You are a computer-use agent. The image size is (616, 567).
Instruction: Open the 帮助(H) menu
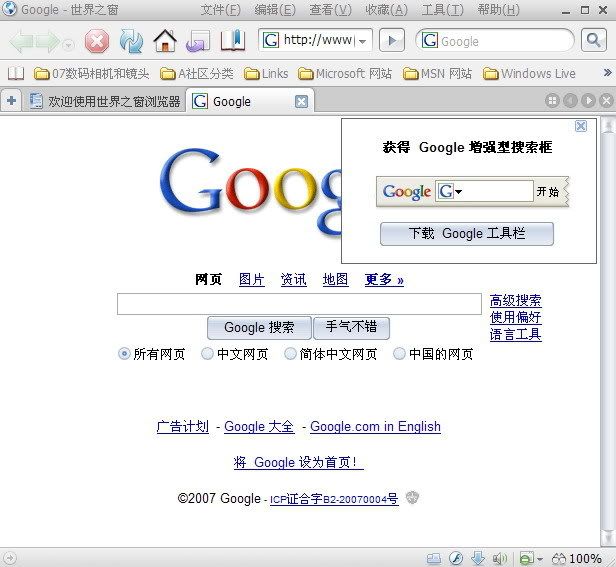click(499, 9)
